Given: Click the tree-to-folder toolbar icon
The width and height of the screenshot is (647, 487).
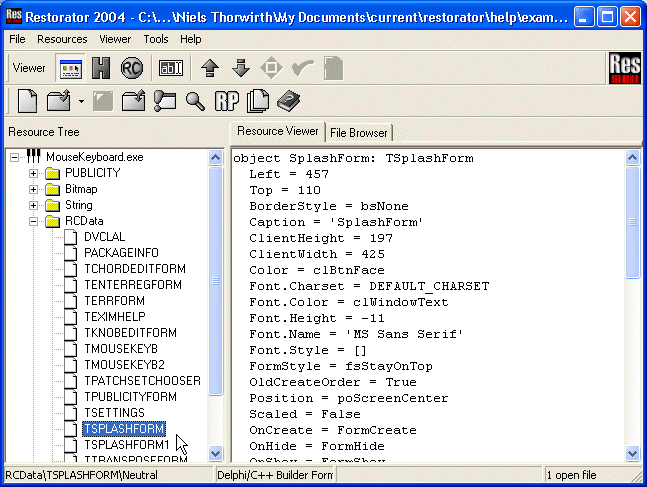Looking at the screenshot, I should [x=165, y=101].
